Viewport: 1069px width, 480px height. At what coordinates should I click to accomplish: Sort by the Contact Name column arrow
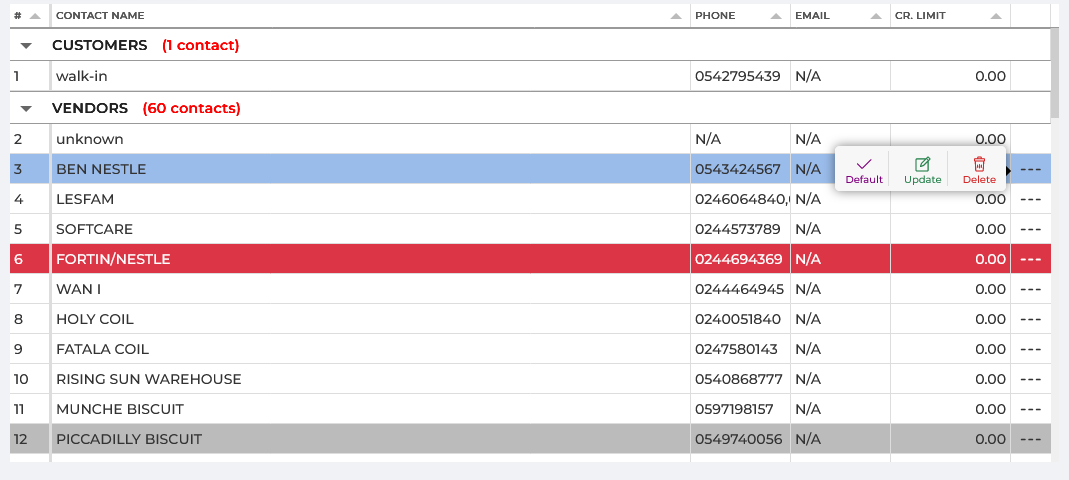coord(677,16)
